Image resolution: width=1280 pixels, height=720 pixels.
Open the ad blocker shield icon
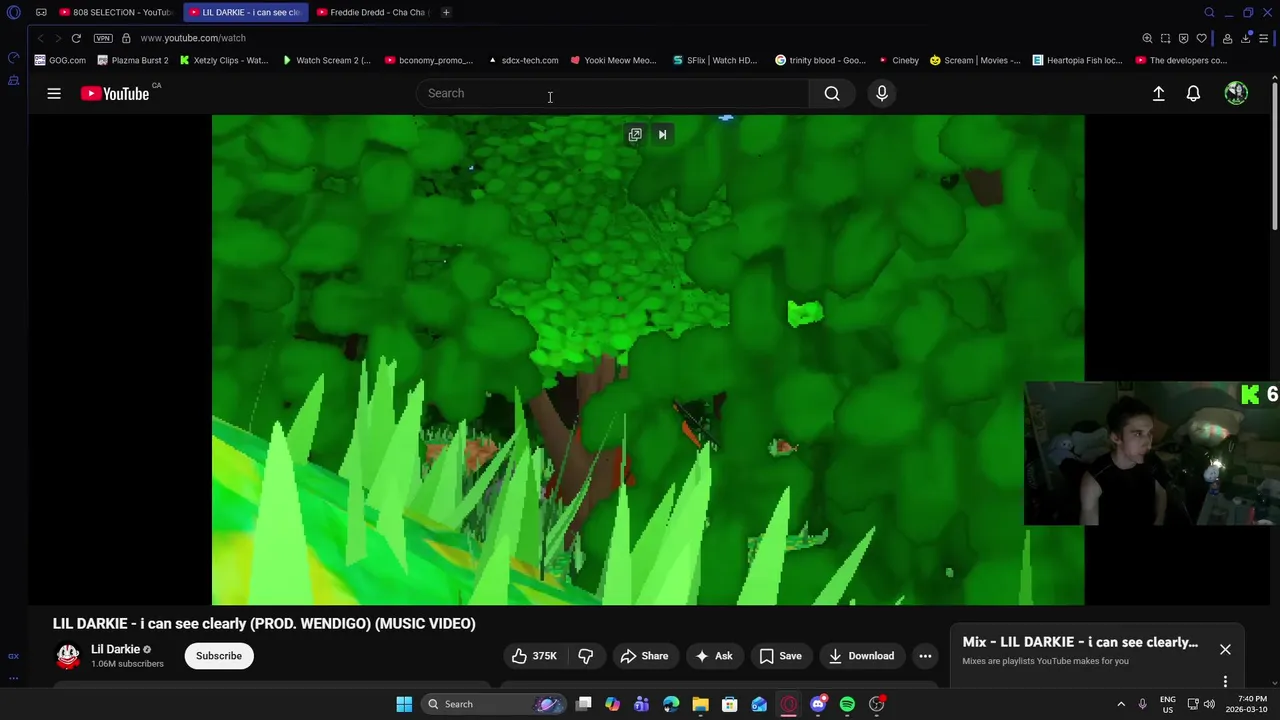(x=1183, y=38)
